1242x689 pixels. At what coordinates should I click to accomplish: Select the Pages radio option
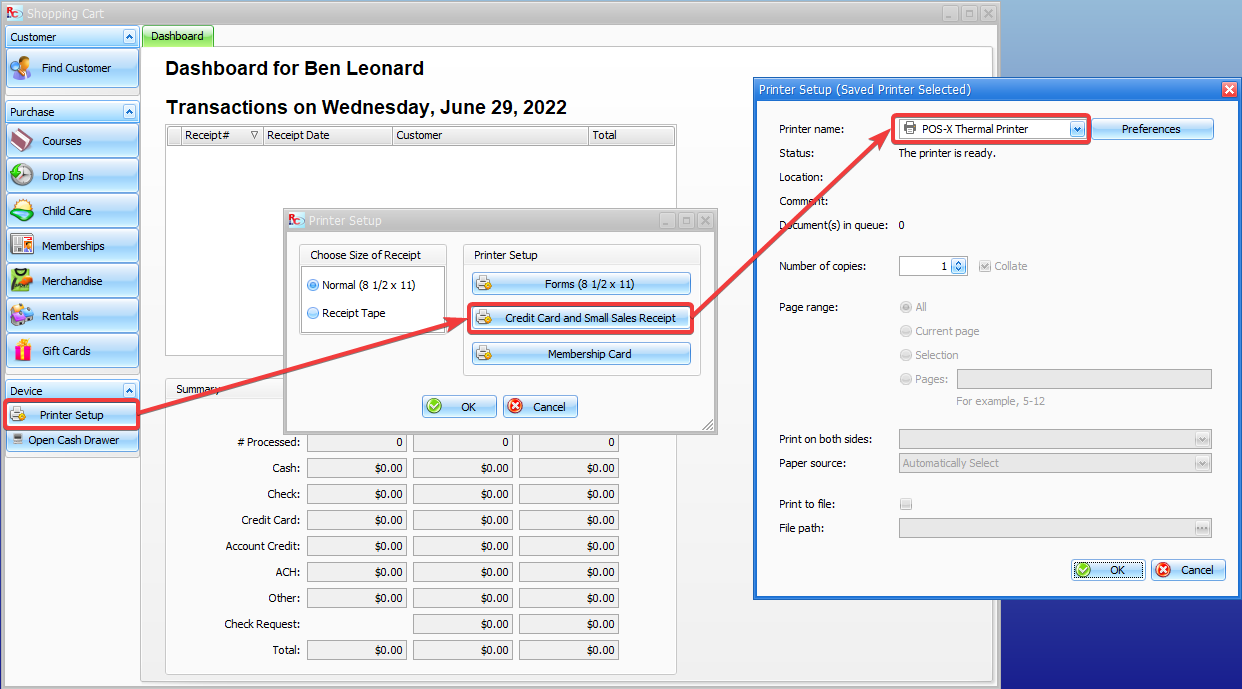[906, 379]
